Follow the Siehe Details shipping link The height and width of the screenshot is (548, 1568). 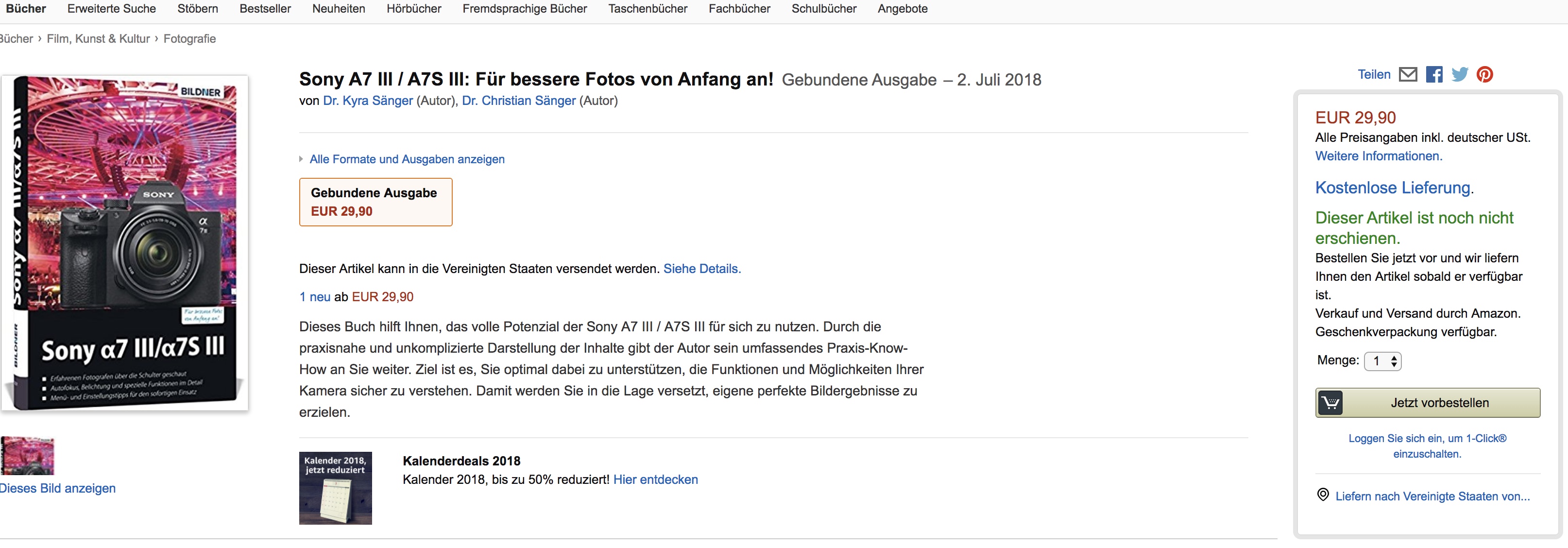pyautogui.click(x=702, y=269)
